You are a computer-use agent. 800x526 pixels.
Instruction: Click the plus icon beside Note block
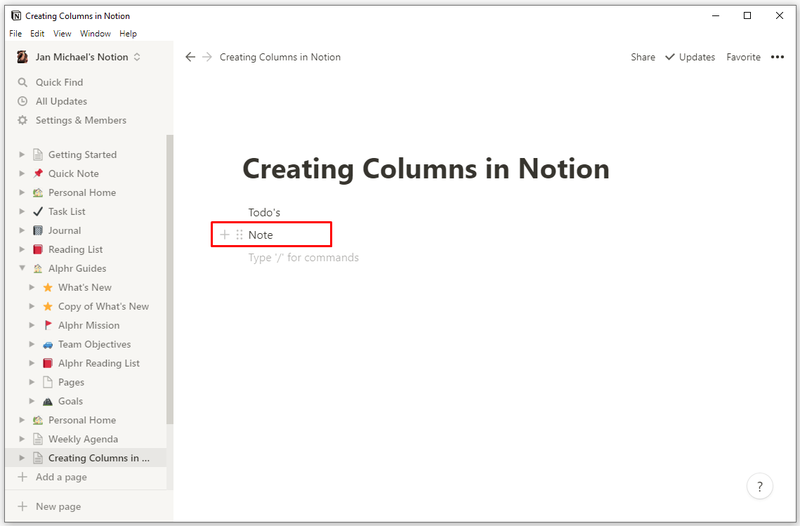coord(224,235)
